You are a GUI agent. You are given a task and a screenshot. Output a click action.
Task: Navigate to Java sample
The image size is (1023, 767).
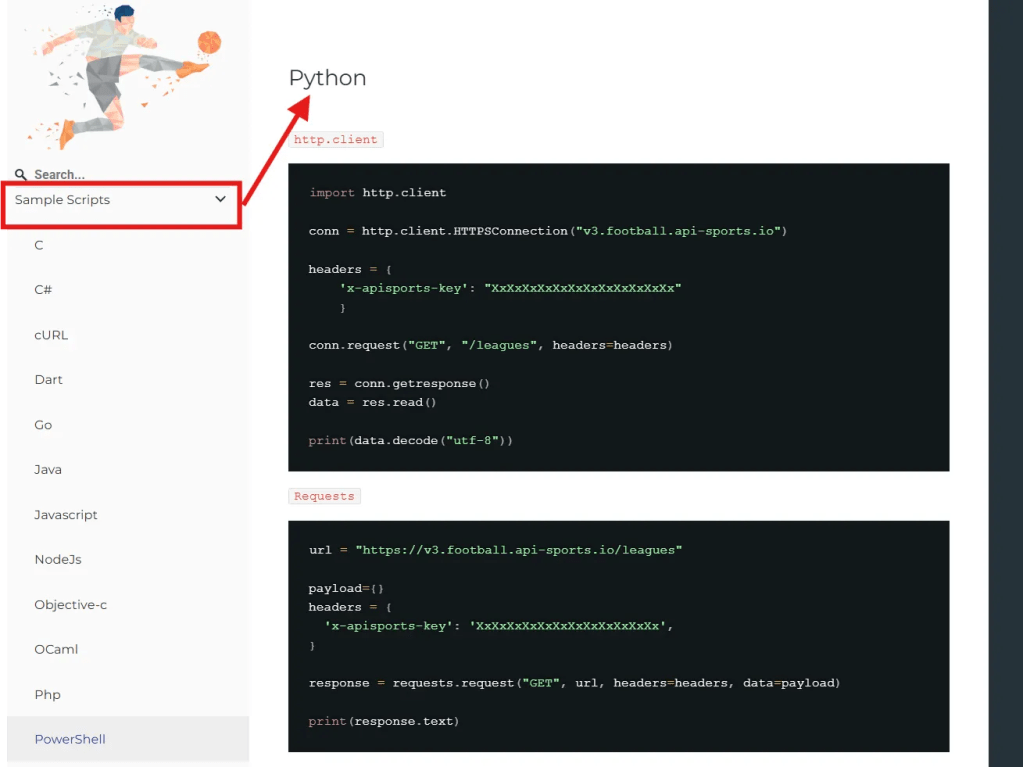coord(48,470)
